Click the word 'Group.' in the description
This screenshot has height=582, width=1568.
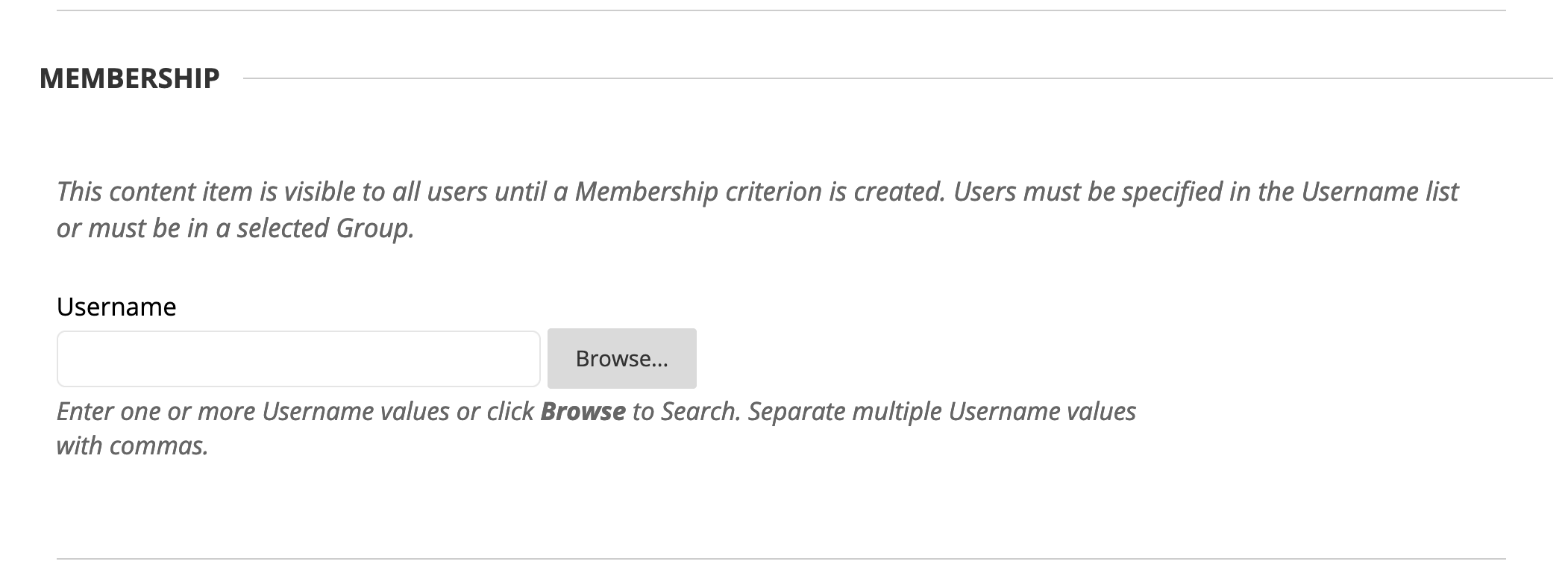point(374,228)
